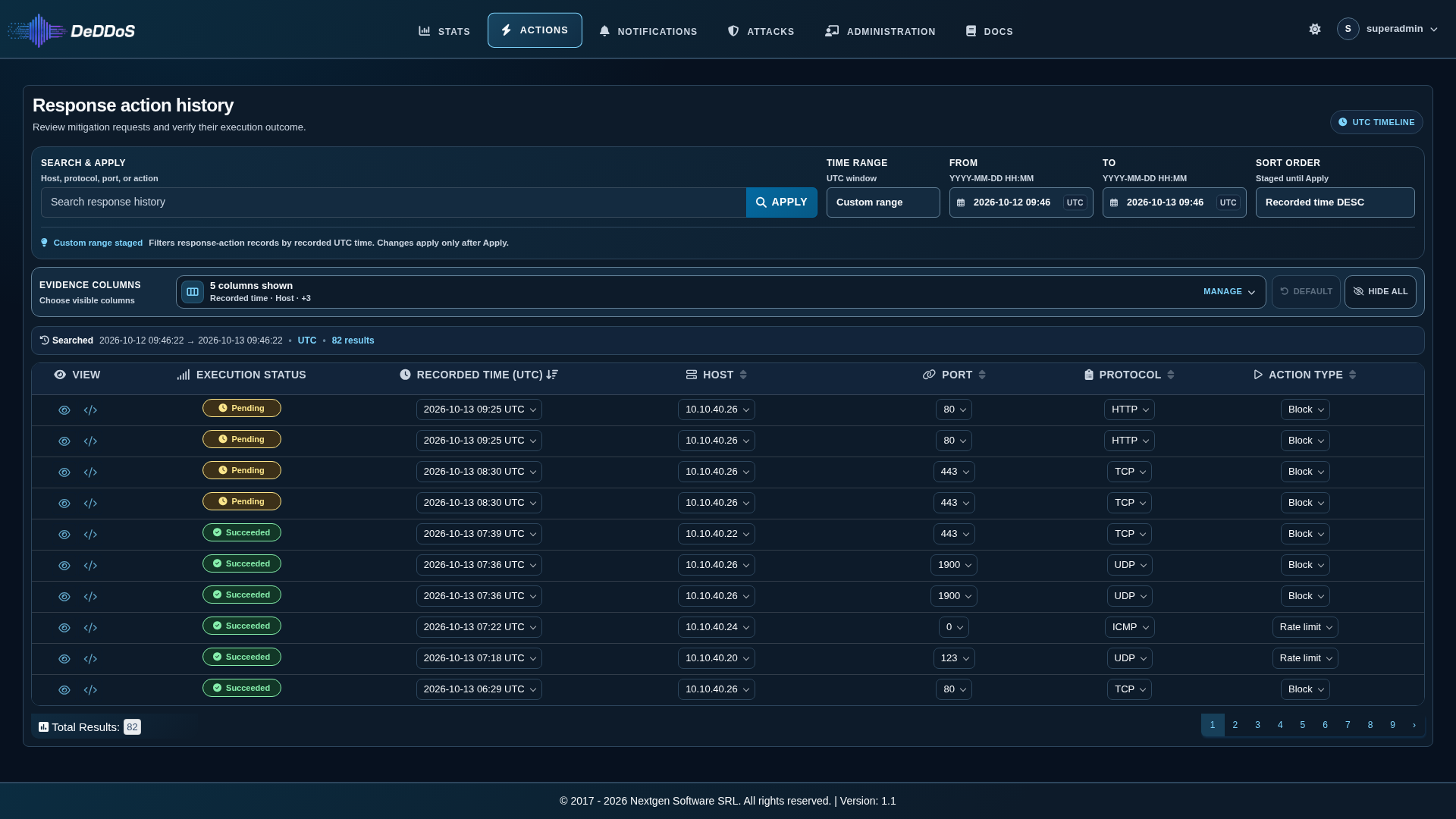Sort by Recorded Time (UTC) column
Viewport: 1456px width, 819px height.
click(479, 375)
